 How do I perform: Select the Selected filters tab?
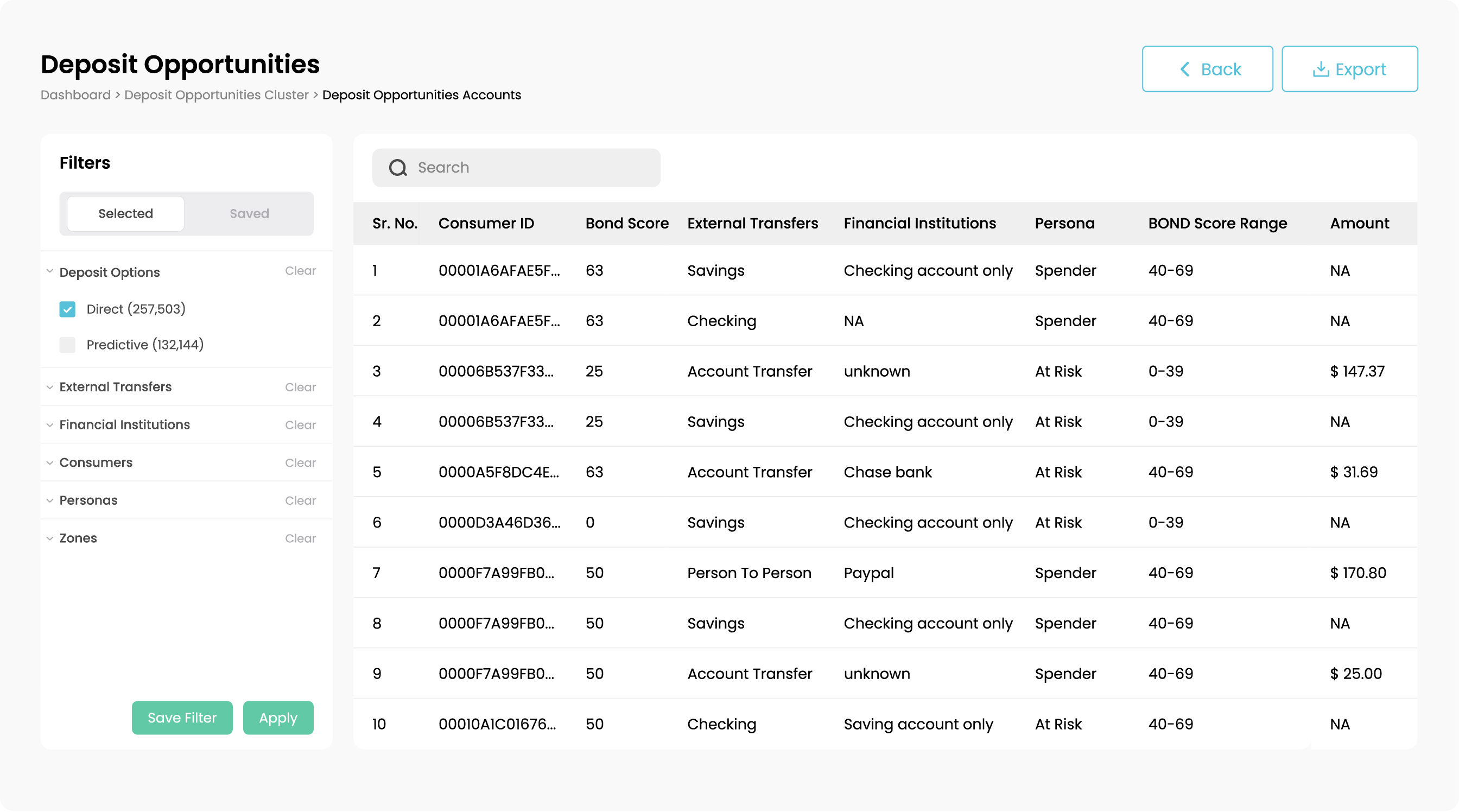pos(126,213)
